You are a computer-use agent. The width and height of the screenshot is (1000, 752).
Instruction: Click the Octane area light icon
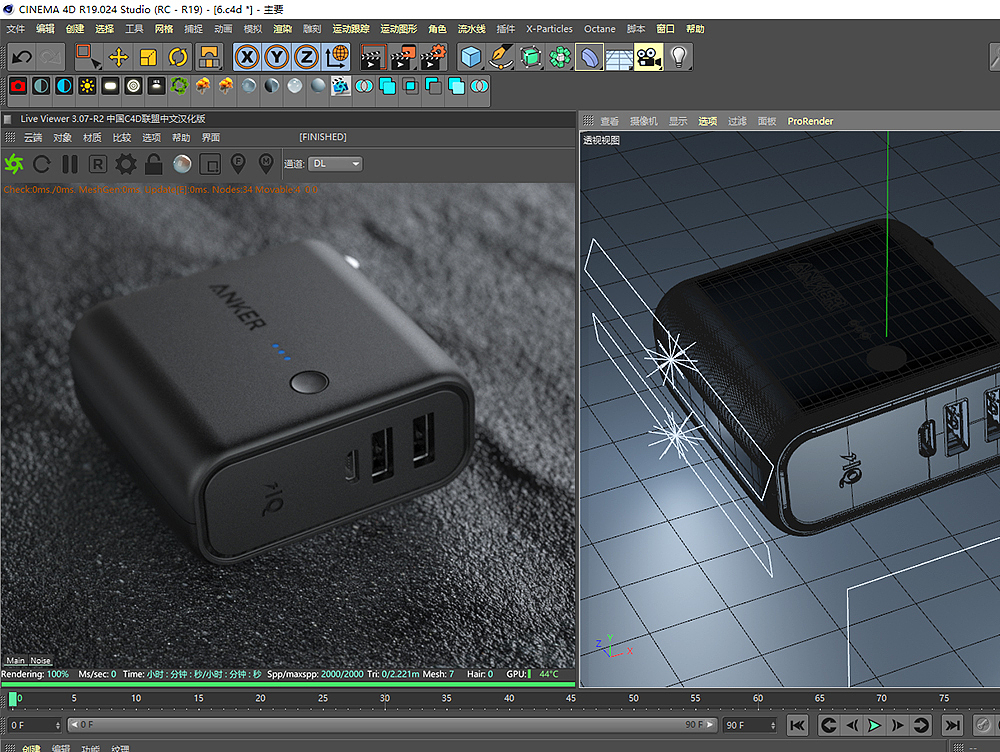coord(110,86)
